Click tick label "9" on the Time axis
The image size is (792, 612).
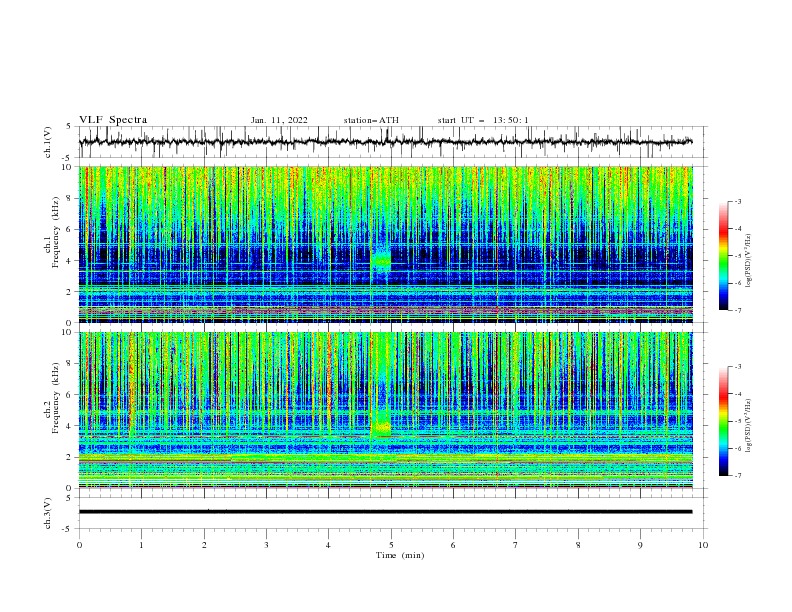[x=640, y=545]
